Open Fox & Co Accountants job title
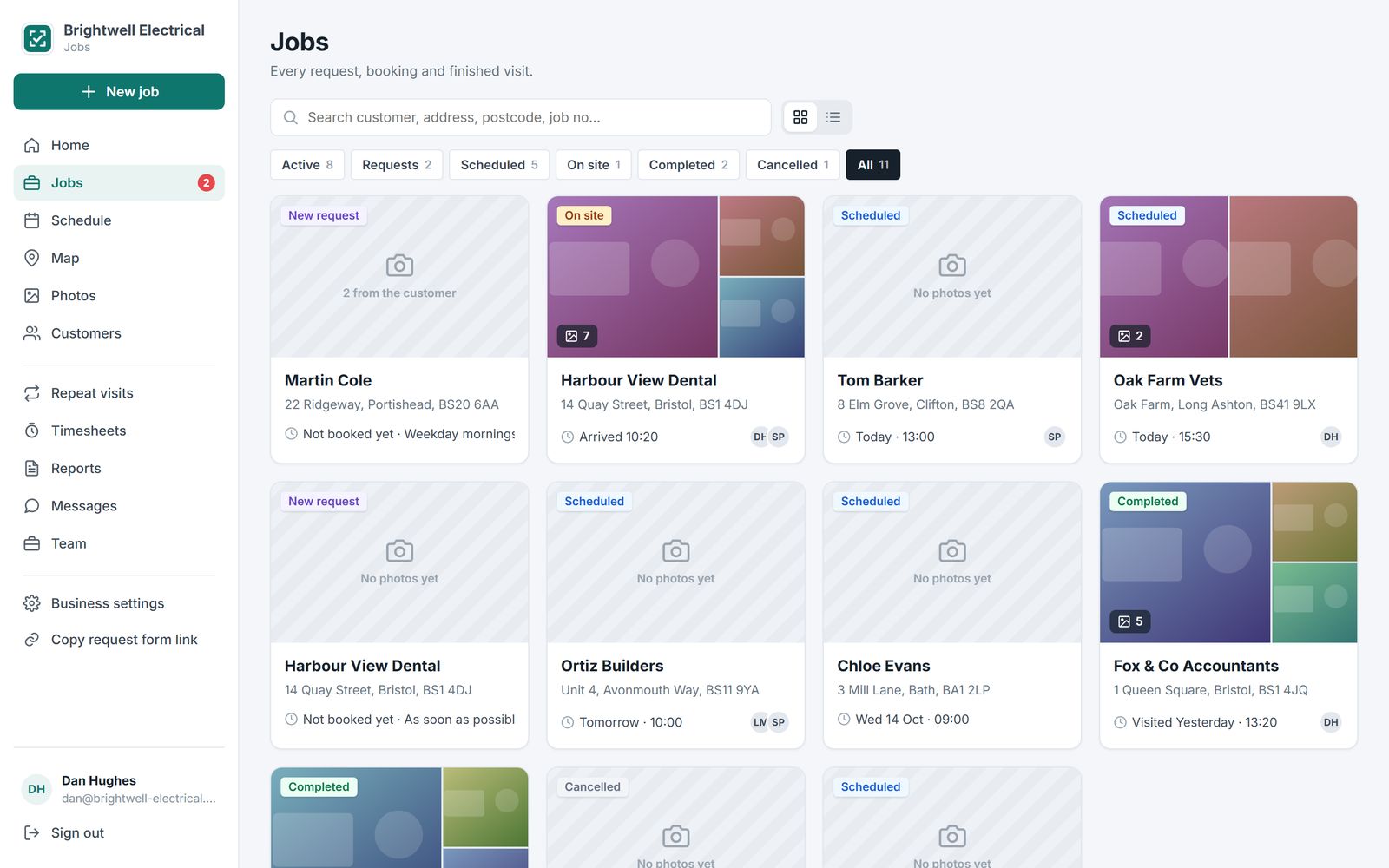 [1196, 666]
